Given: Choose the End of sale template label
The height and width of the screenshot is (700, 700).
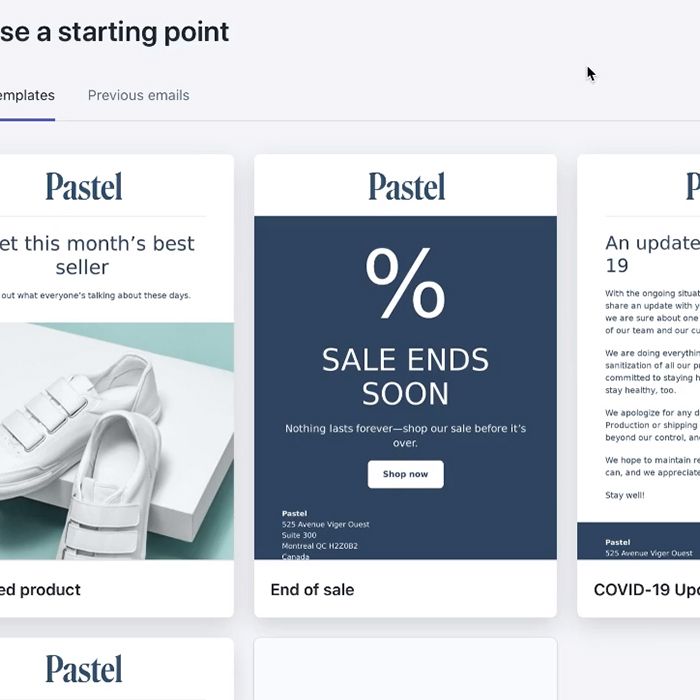Looking at the screenshot, I should tap(312, 590).
